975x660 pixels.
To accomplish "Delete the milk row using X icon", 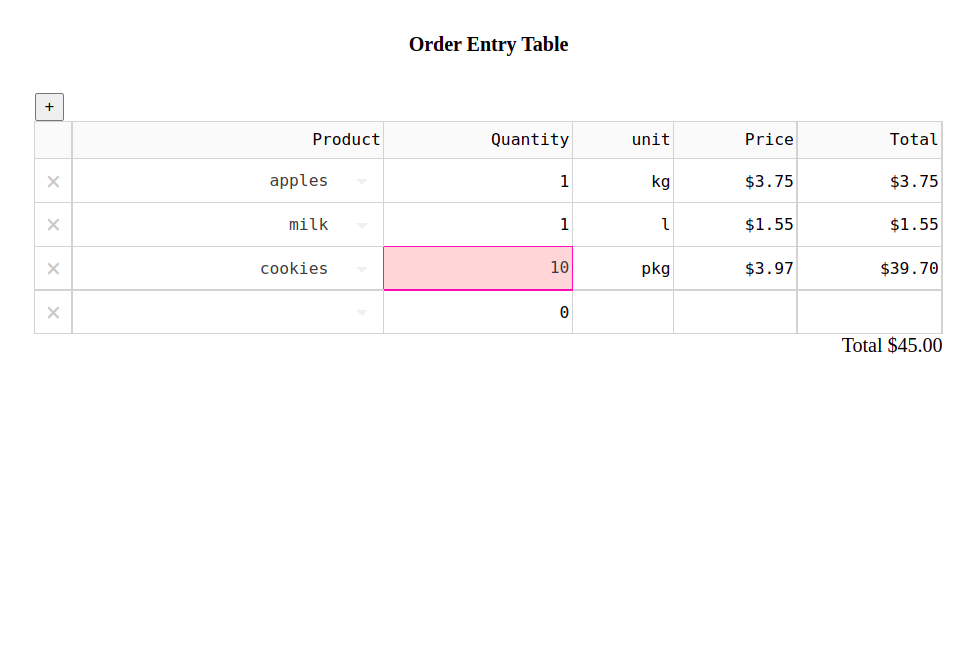I will coord(53,225).
